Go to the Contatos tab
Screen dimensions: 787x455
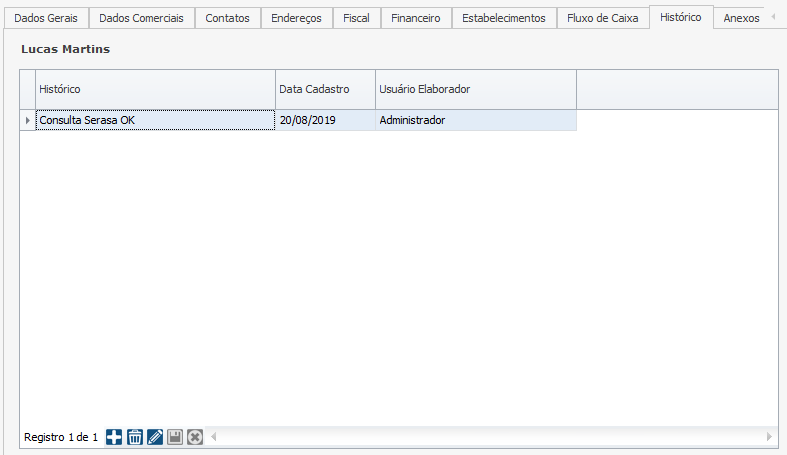227,18
